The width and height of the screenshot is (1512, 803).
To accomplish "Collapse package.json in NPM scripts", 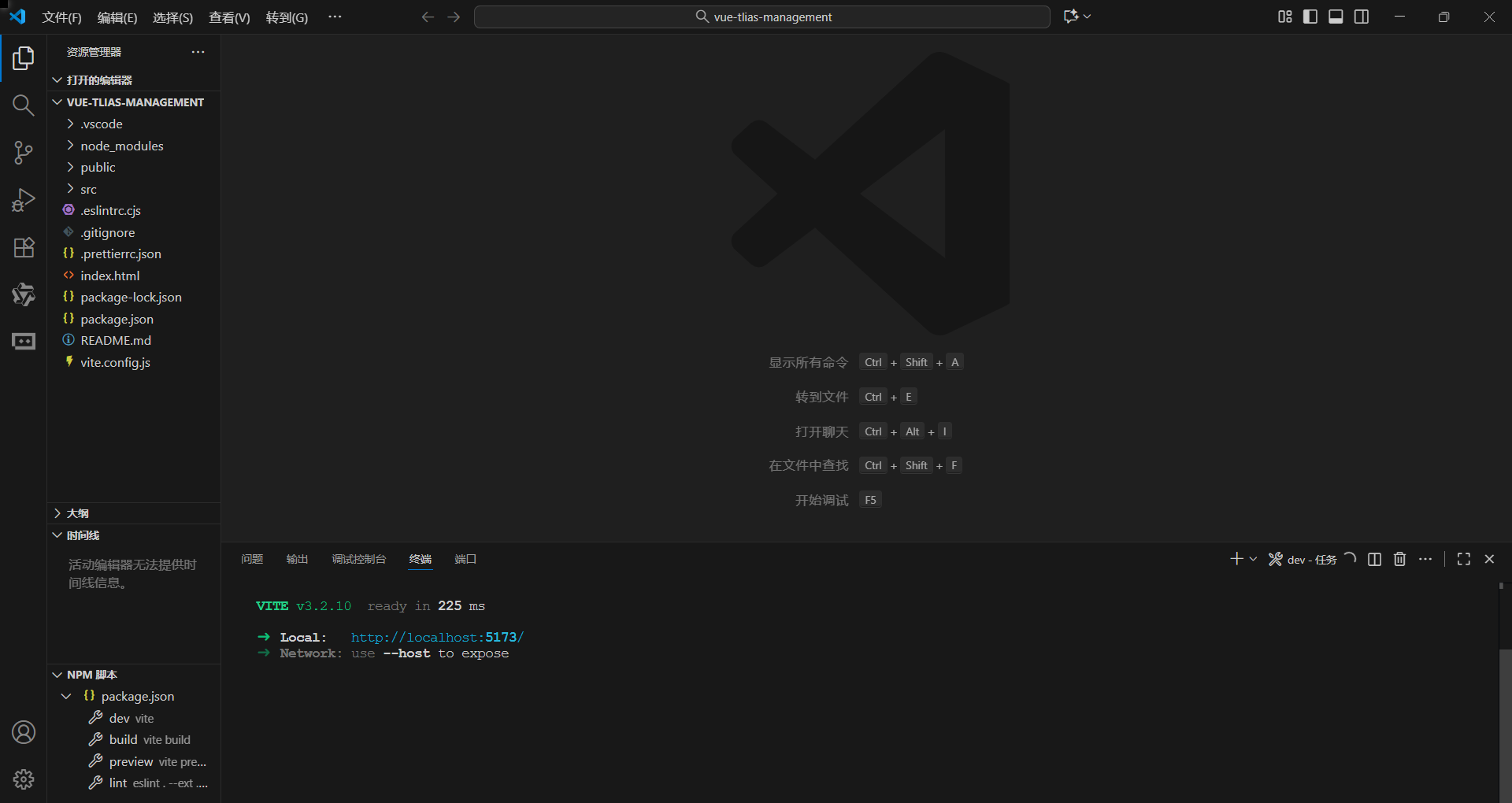I will click(x=66, y=697).
